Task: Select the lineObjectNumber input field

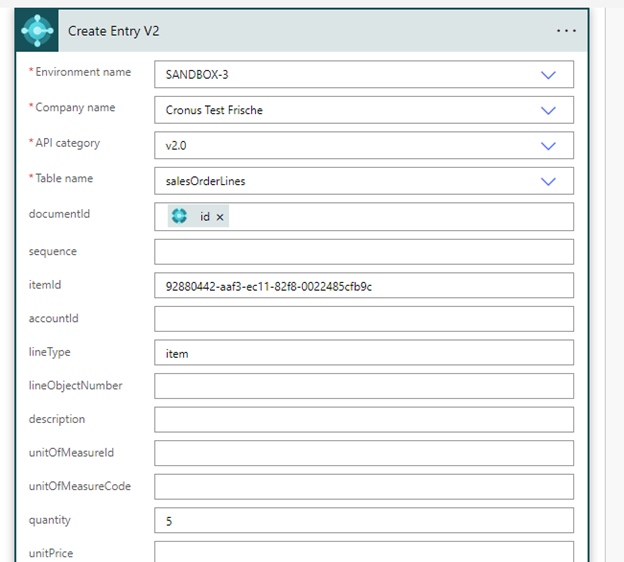Action: [x=364, y=386]
